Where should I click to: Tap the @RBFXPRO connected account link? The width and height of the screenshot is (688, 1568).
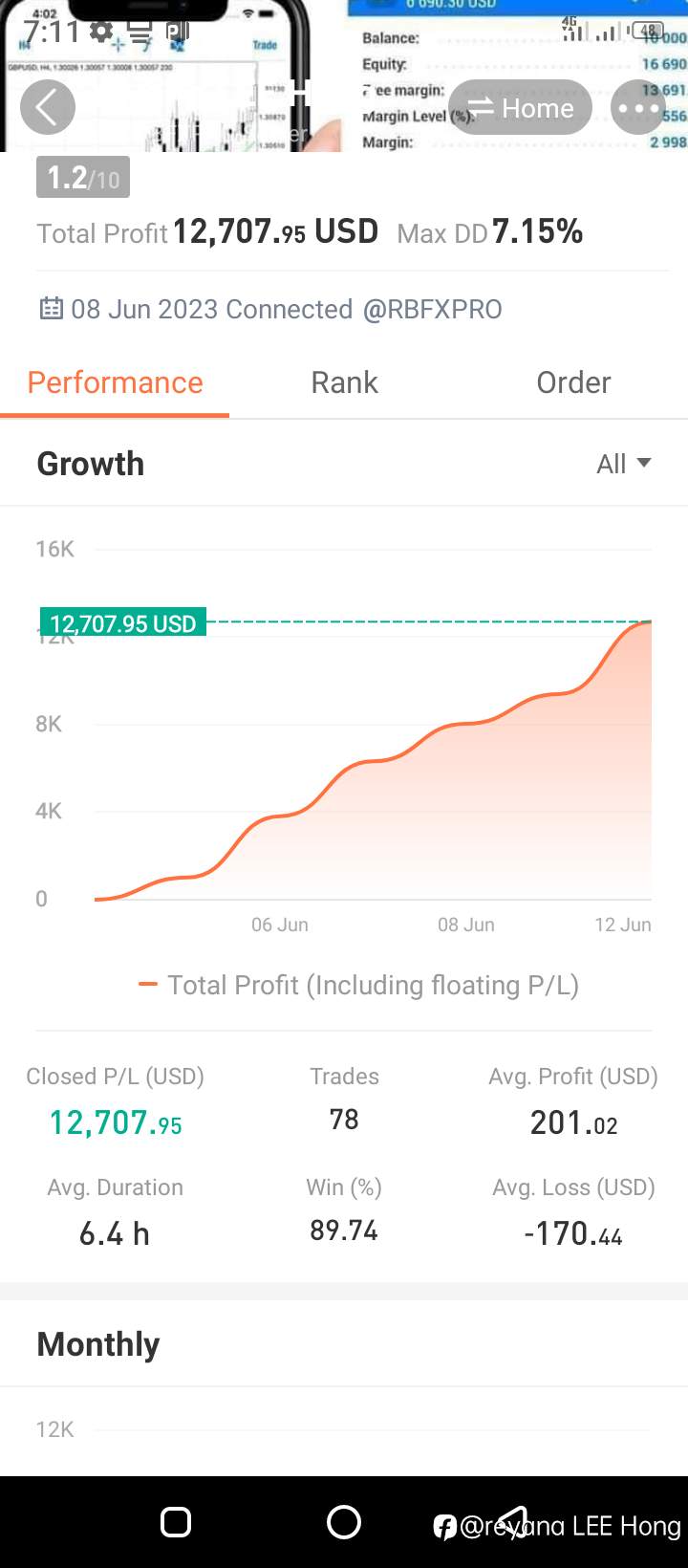(x=432, y=309)
